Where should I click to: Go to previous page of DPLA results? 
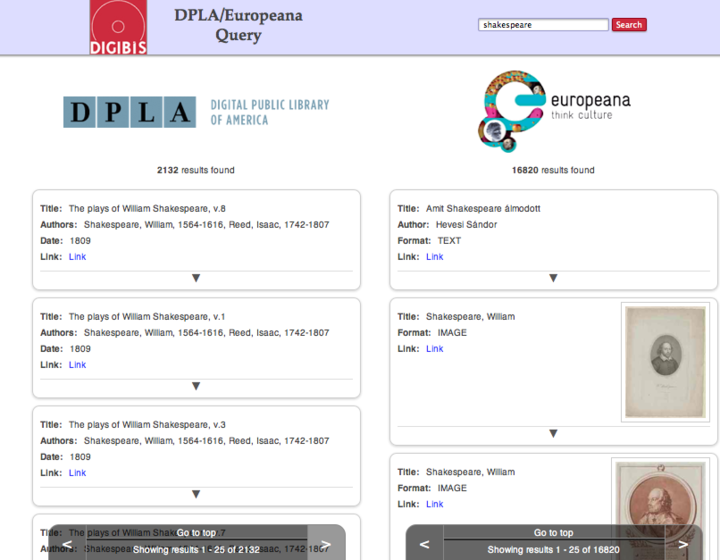point(67,545)
